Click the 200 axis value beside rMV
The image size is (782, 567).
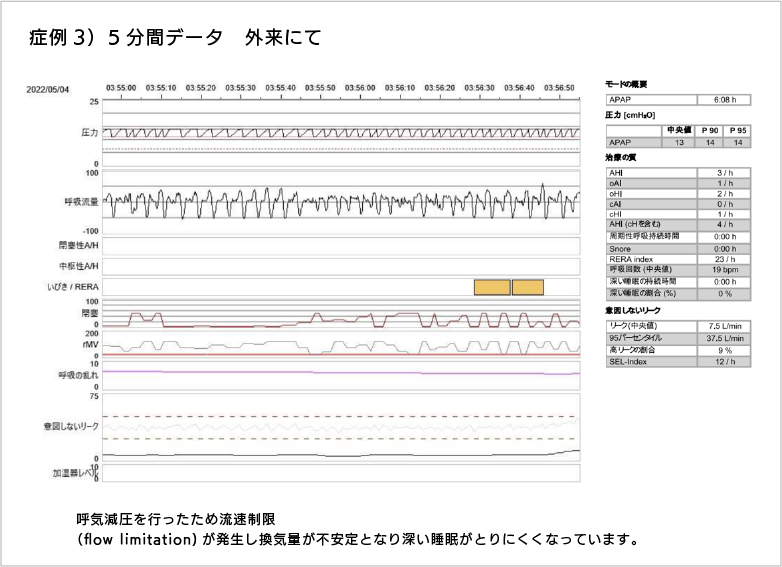(x=92, y=334)
